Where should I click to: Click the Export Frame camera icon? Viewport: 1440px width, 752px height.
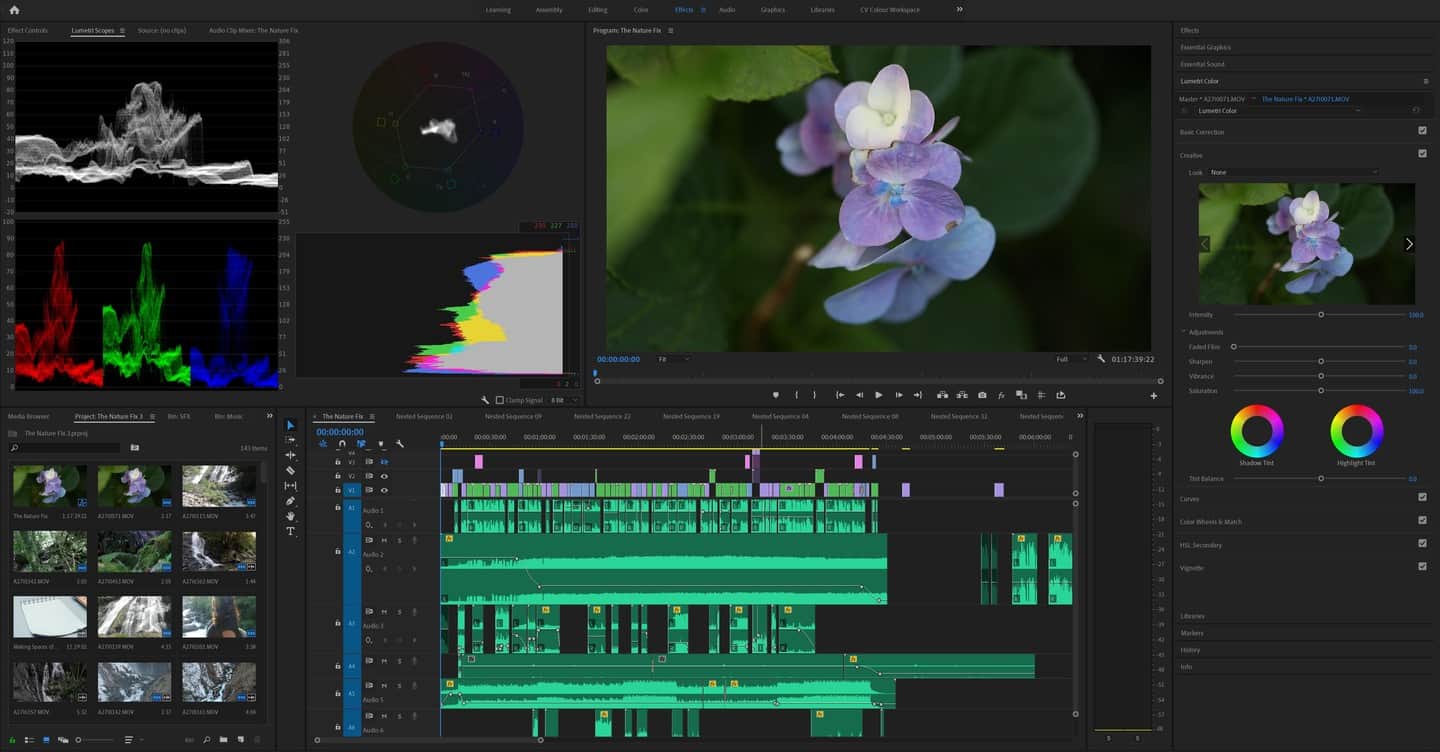click(x=982, y=395)
